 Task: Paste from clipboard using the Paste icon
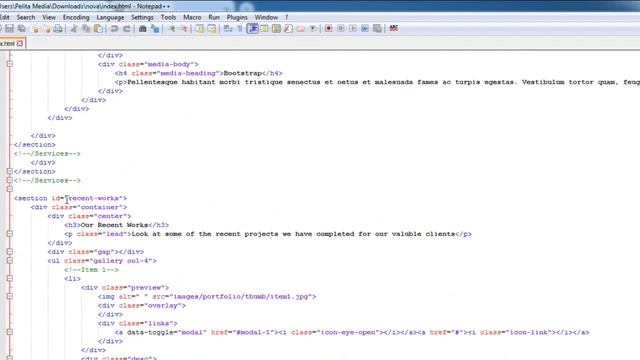pos(98,29)
